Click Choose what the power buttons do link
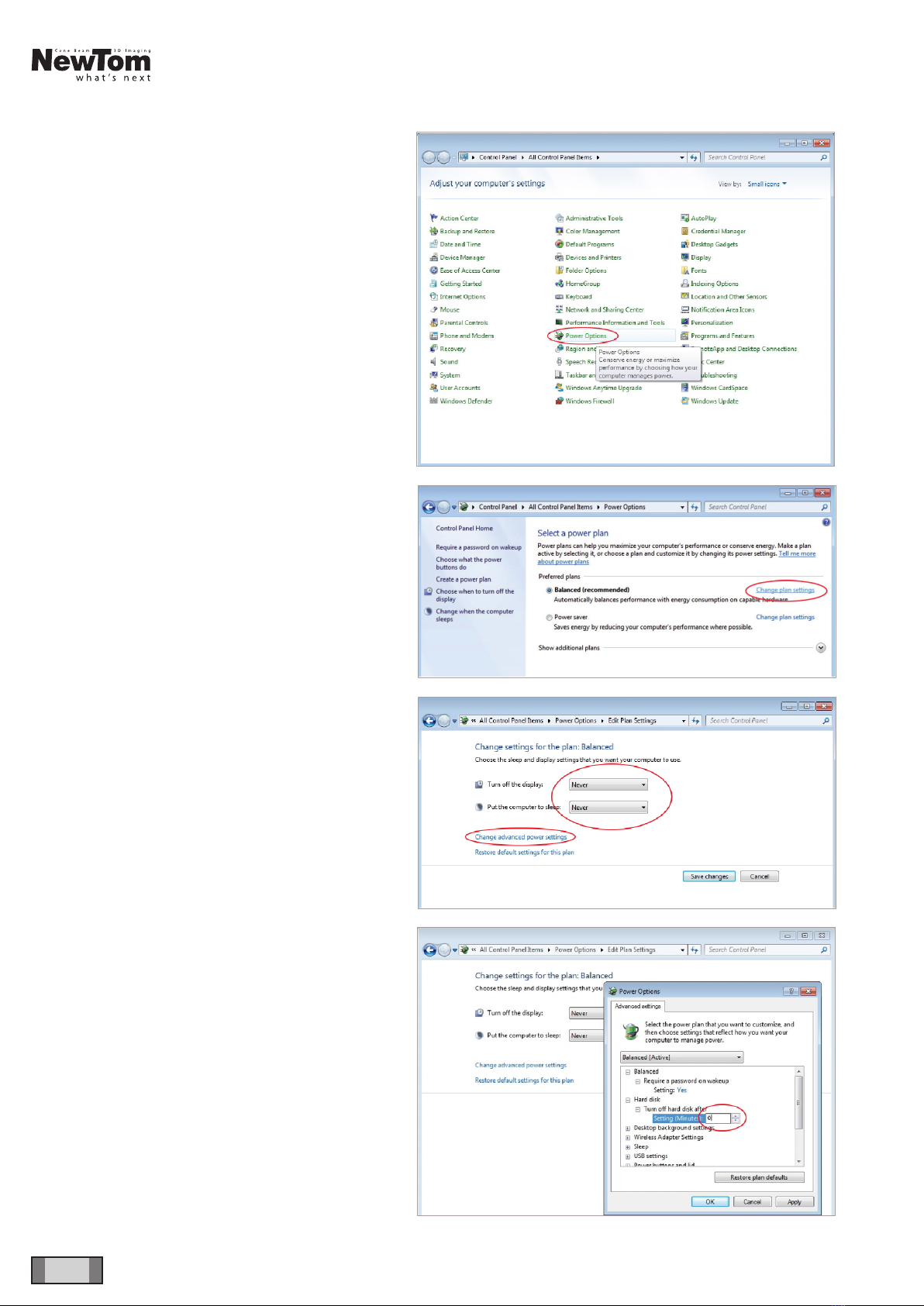The width and height of the screenshot is (924, 1306). tap(469, 563)
